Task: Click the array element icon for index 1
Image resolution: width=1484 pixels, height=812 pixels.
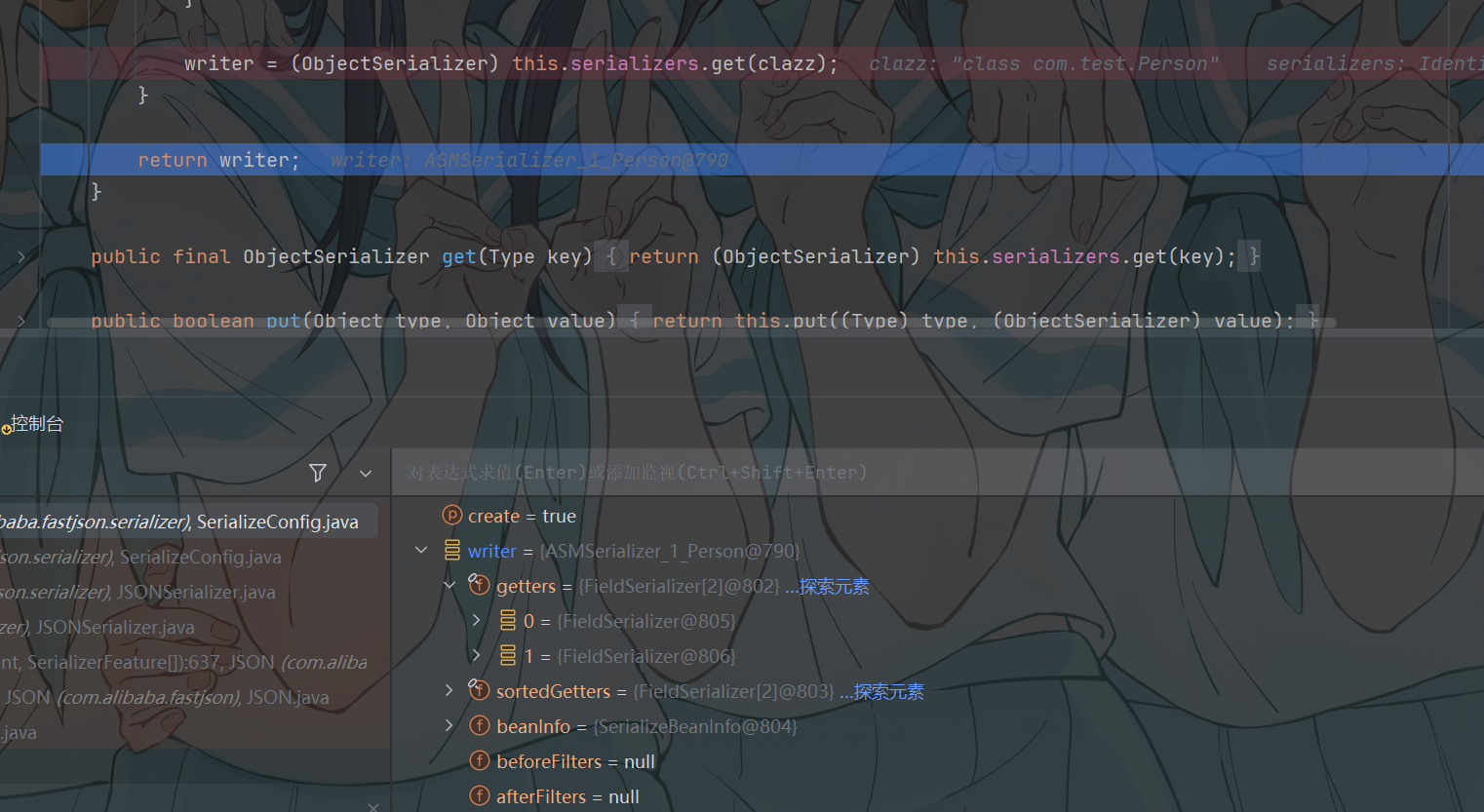Action: pyautogui.click(x=507, y=656)
